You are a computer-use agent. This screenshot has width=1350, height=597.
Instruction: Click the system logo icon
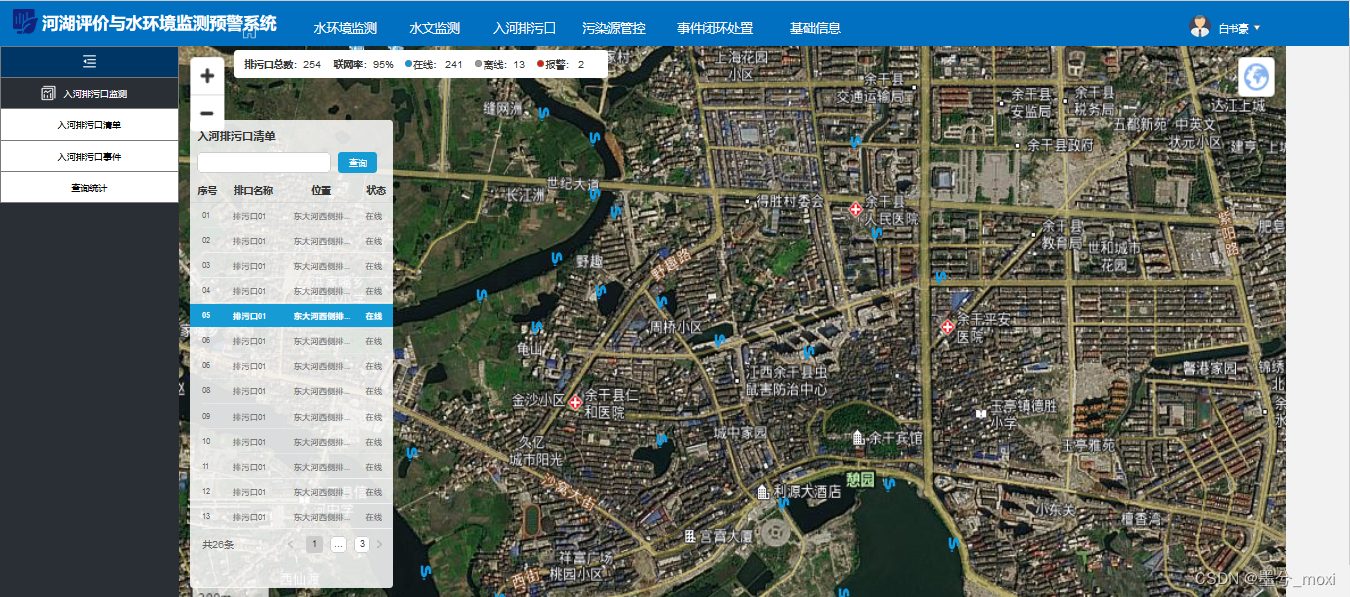(24, 22)
